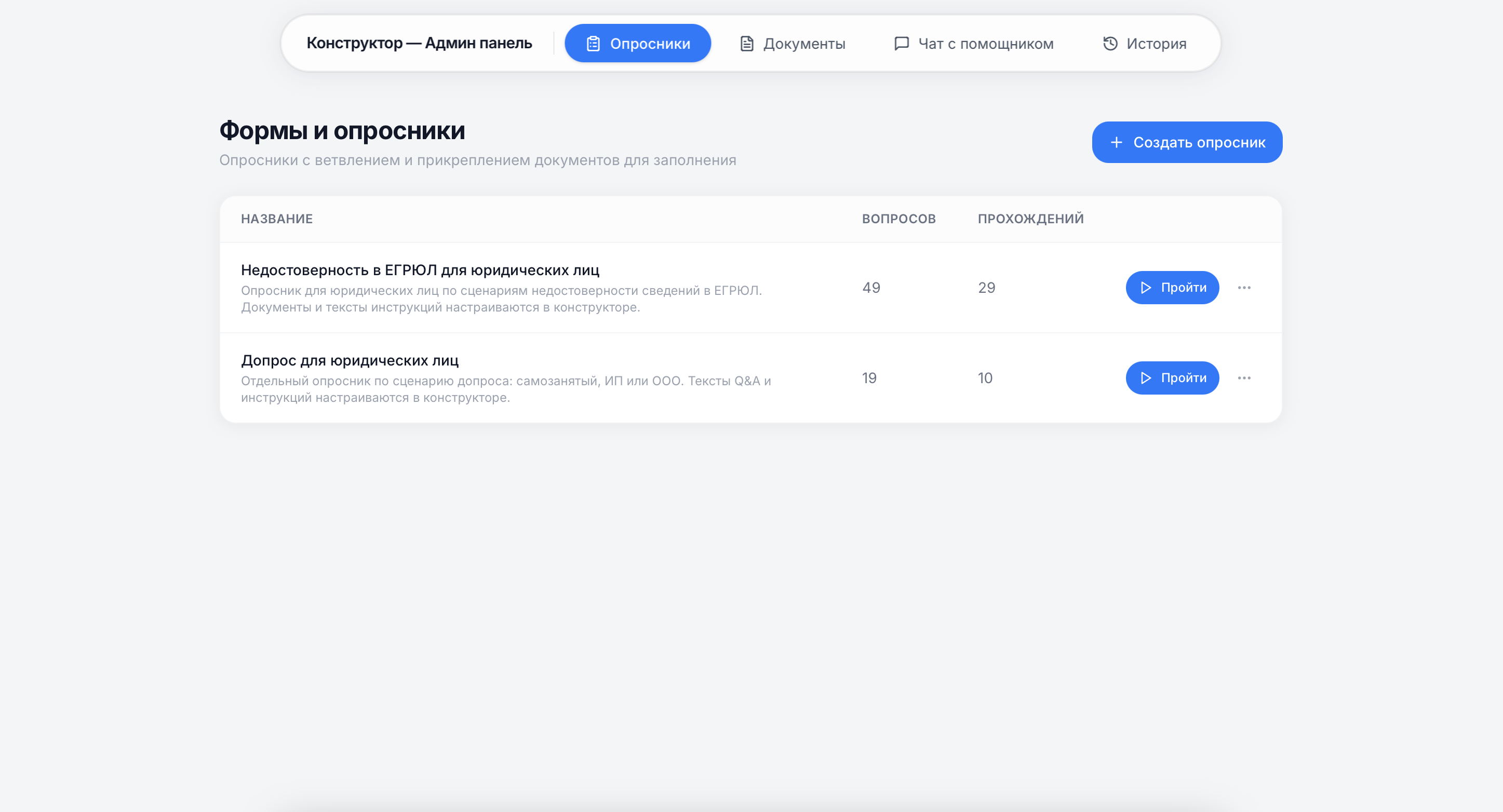
Task: Switch to the Документы tab
Action: pyautogui.click(x=793, y=43)
